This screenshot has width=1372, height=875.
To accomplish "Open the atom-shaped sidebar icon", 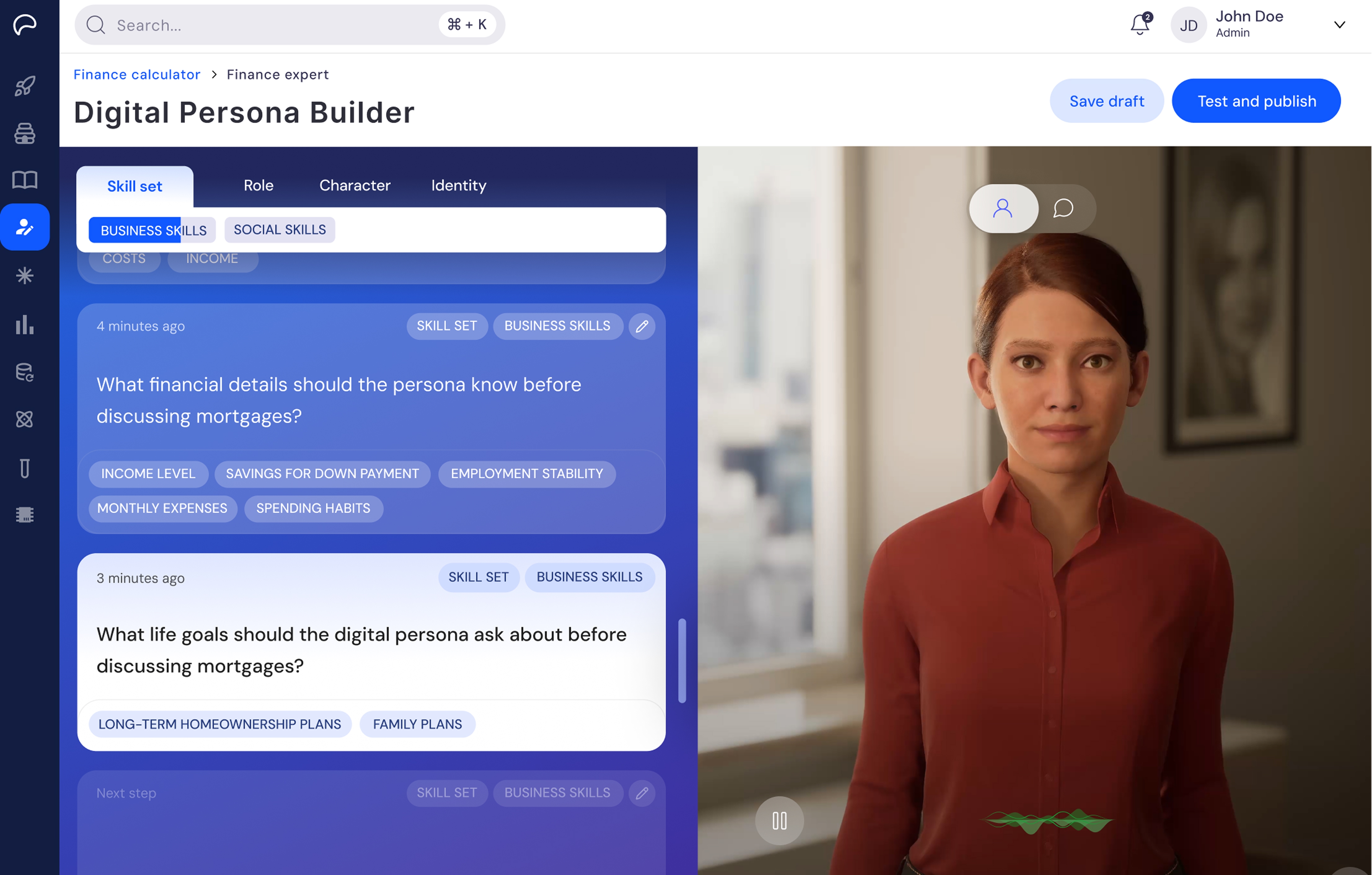I will coord(24,420).
